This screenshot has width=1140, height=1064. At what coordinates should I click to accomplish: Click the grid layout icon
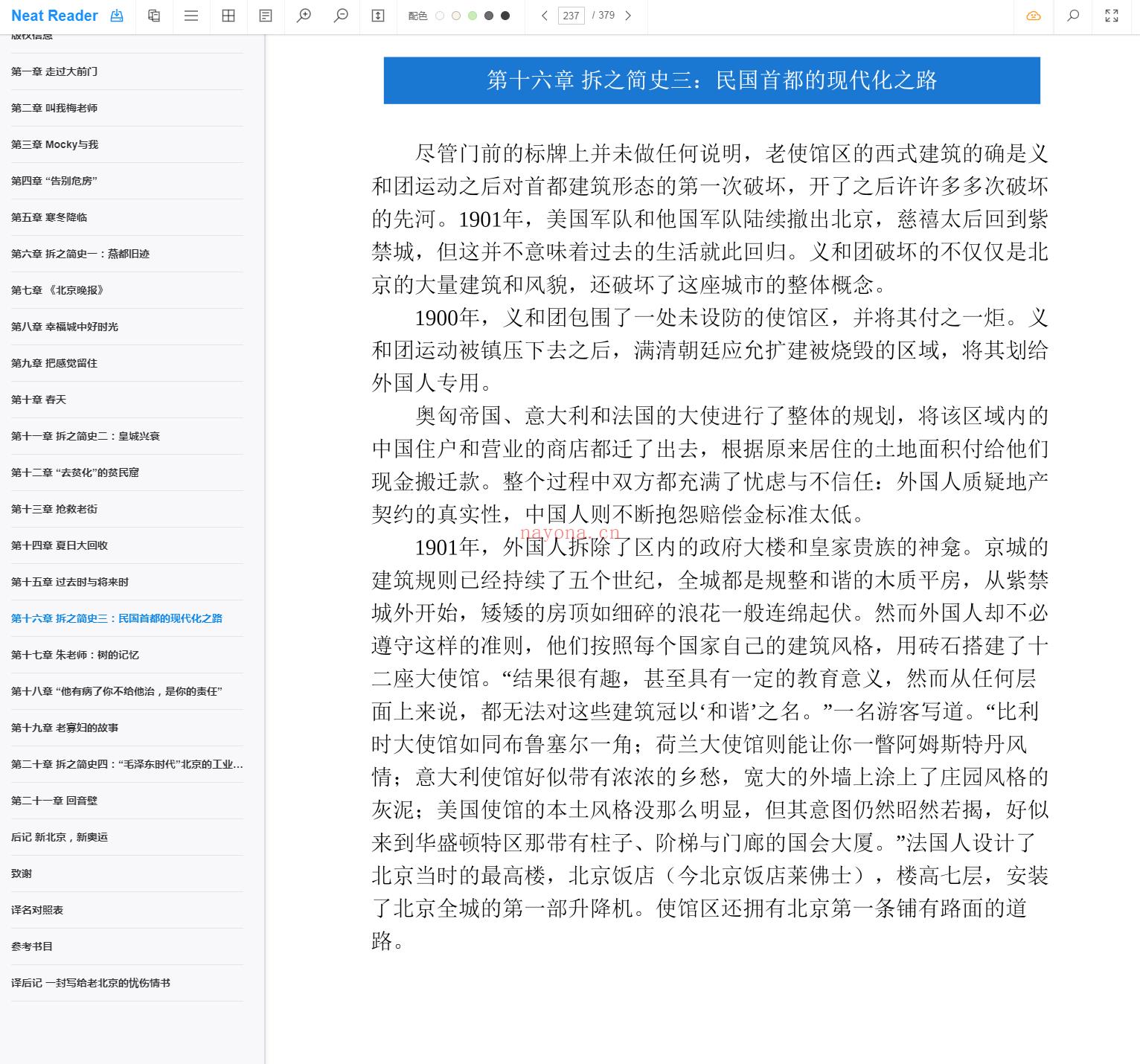click(228, 16)
